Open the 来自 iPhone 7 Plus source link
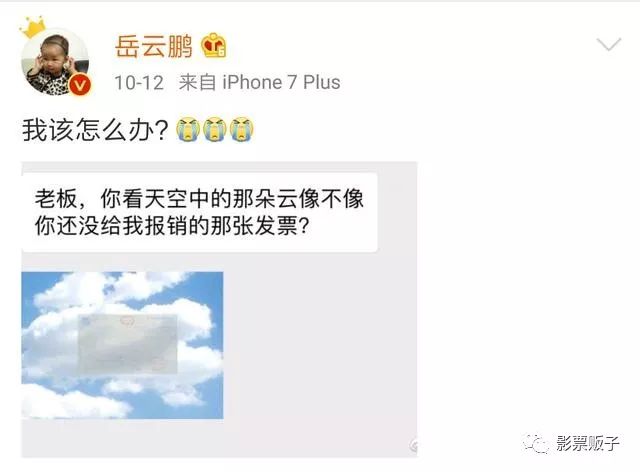Viewport: 640px width, 472px height. coord(260,82)
